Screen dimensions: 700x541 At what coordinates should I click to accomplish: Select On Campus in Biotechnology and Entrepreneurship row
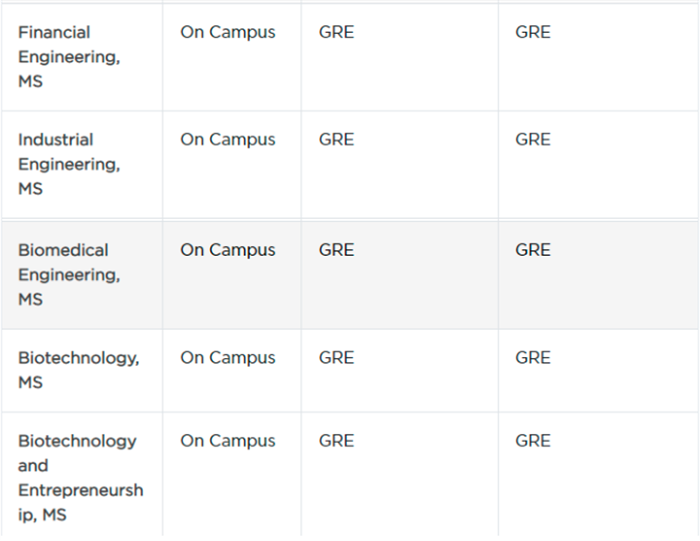[x=228, y=441]
